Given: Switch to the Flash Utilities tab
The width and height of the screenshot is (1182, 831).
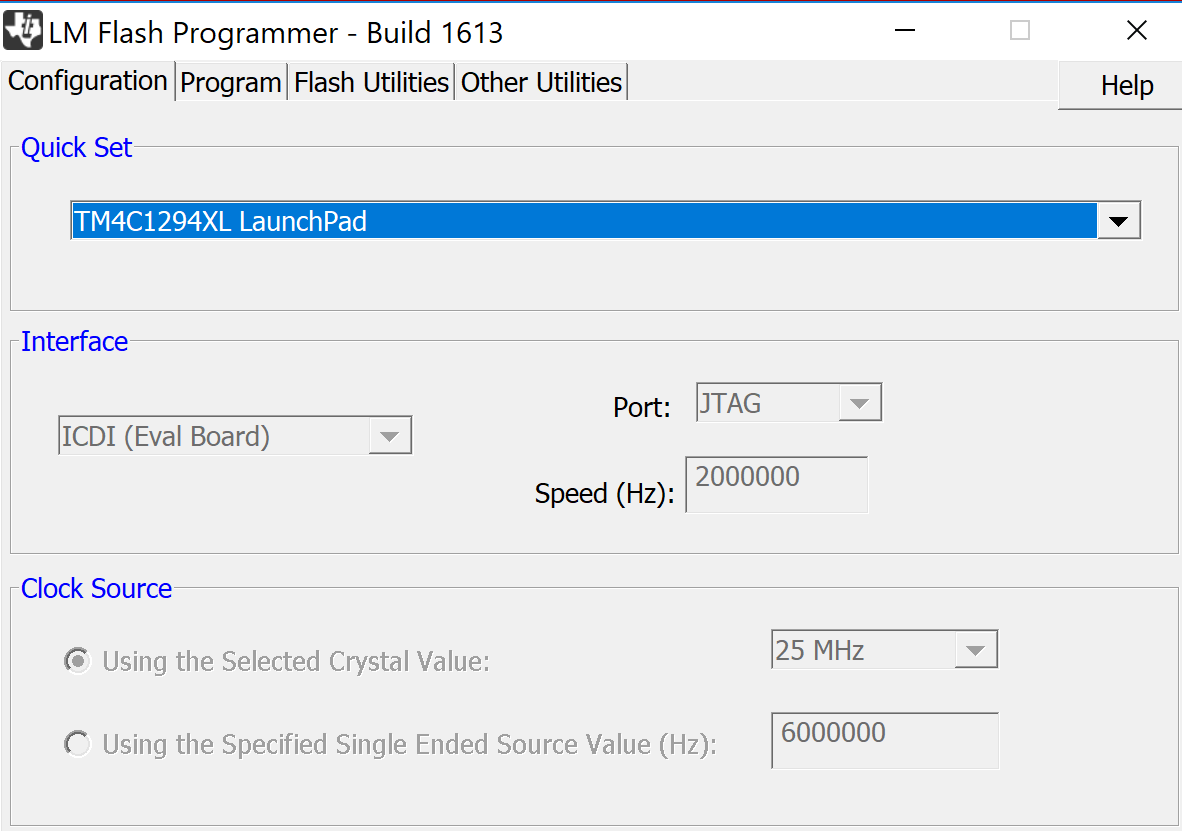Looking at the screenshot, I should click(371, 83).
